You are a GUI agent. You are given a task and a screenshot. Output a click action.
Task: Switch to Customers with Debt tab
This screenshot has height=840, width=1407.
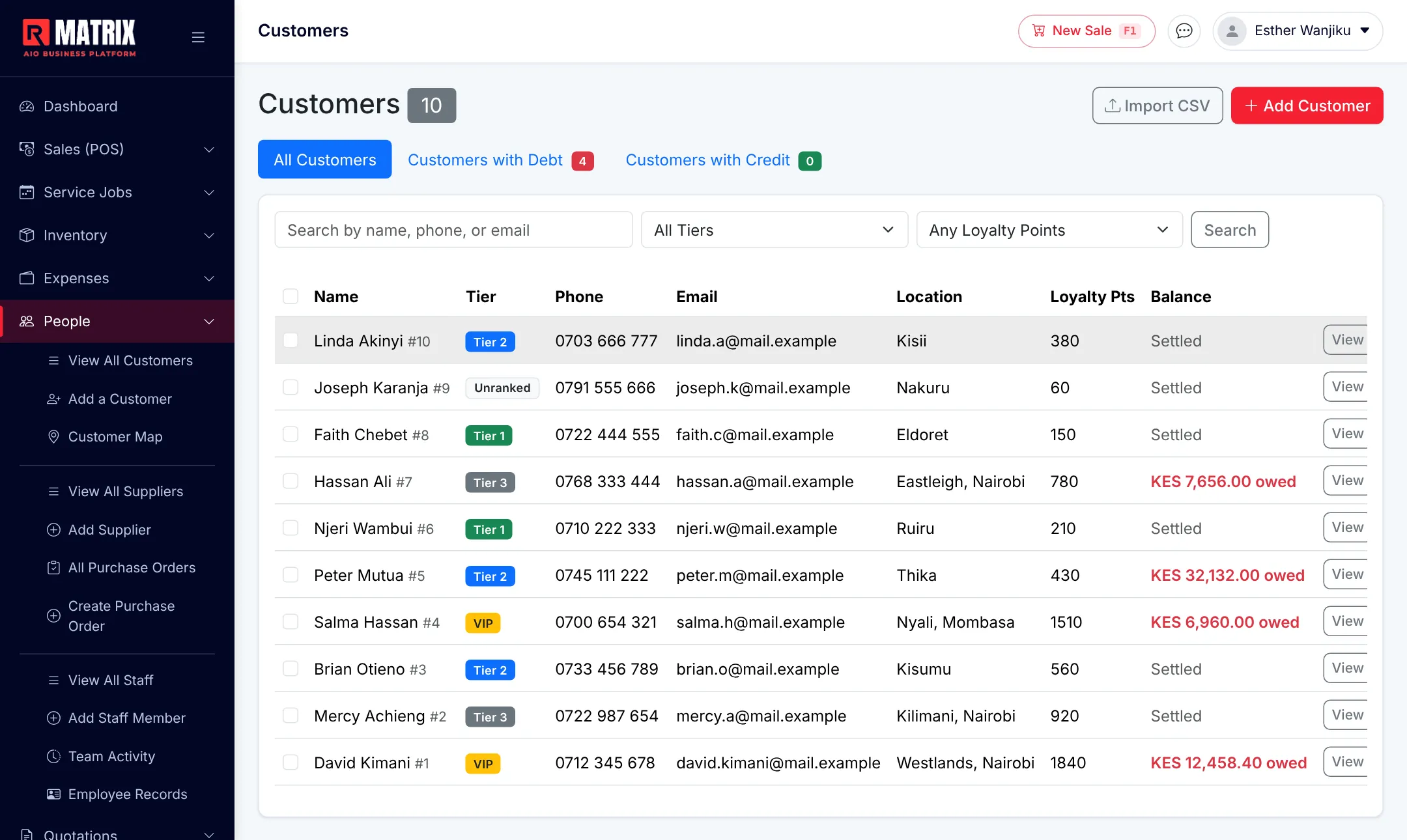[x=500, y=160]
